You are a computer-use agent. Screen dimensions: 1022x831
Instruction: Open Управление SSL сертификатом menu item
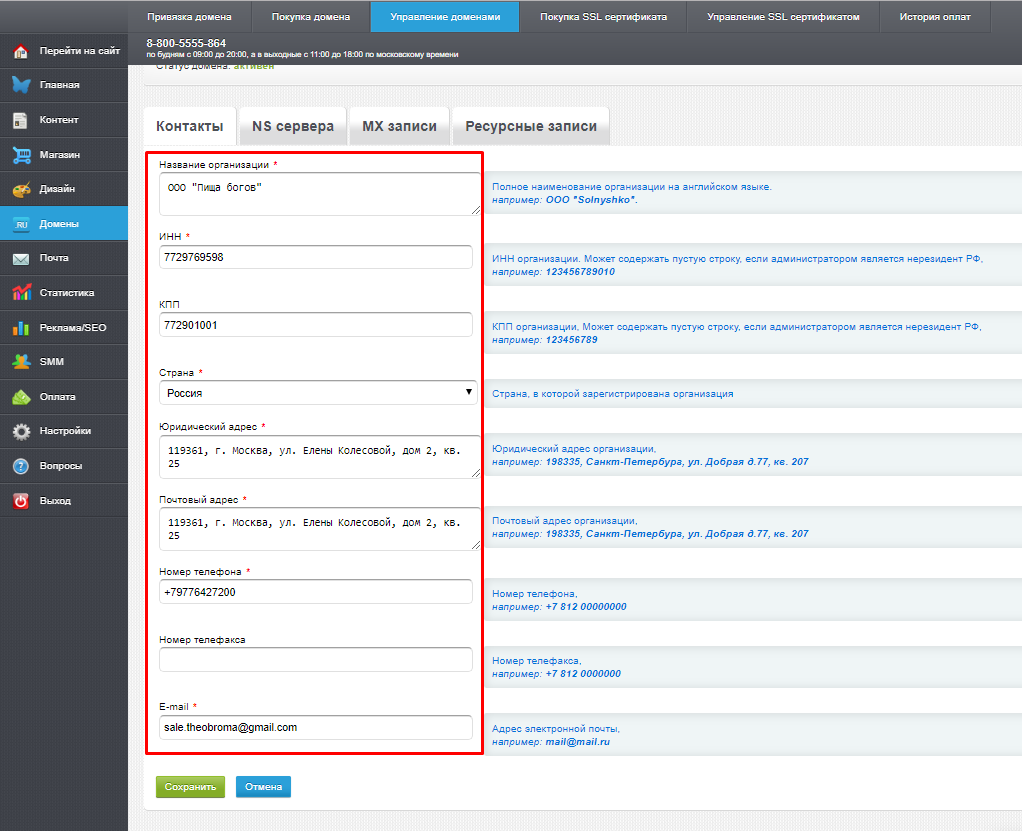click(783, 17)
